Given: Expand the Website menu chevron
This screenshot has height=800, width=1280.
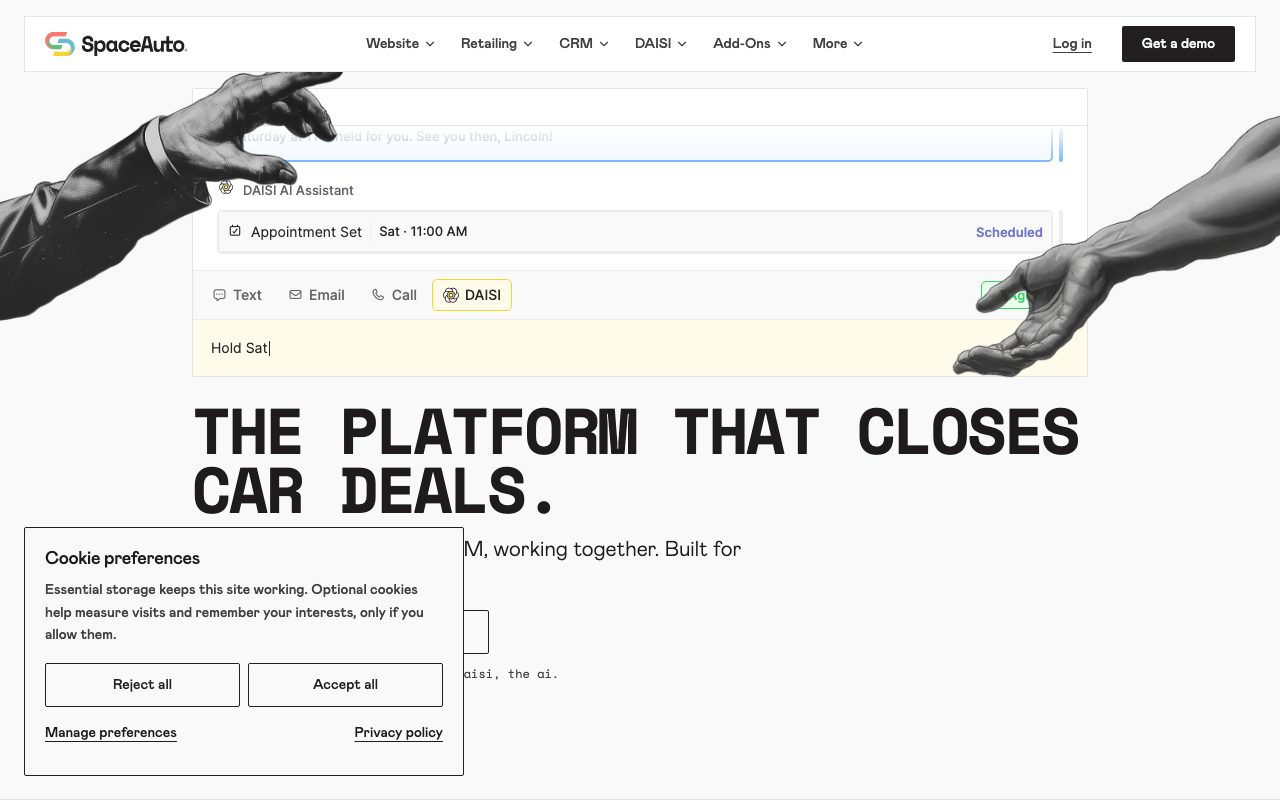Looking at the screenshot, I should tap(430, 44).
